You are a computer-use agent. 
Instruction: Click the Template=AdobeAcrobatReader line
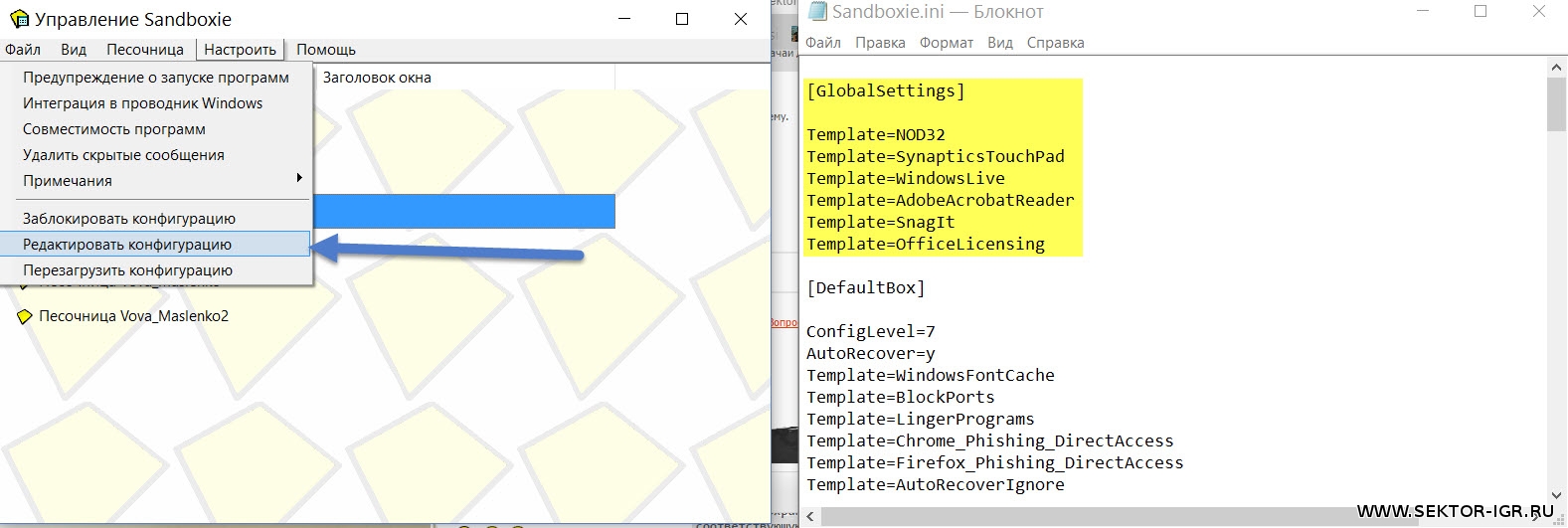(941, 200)
